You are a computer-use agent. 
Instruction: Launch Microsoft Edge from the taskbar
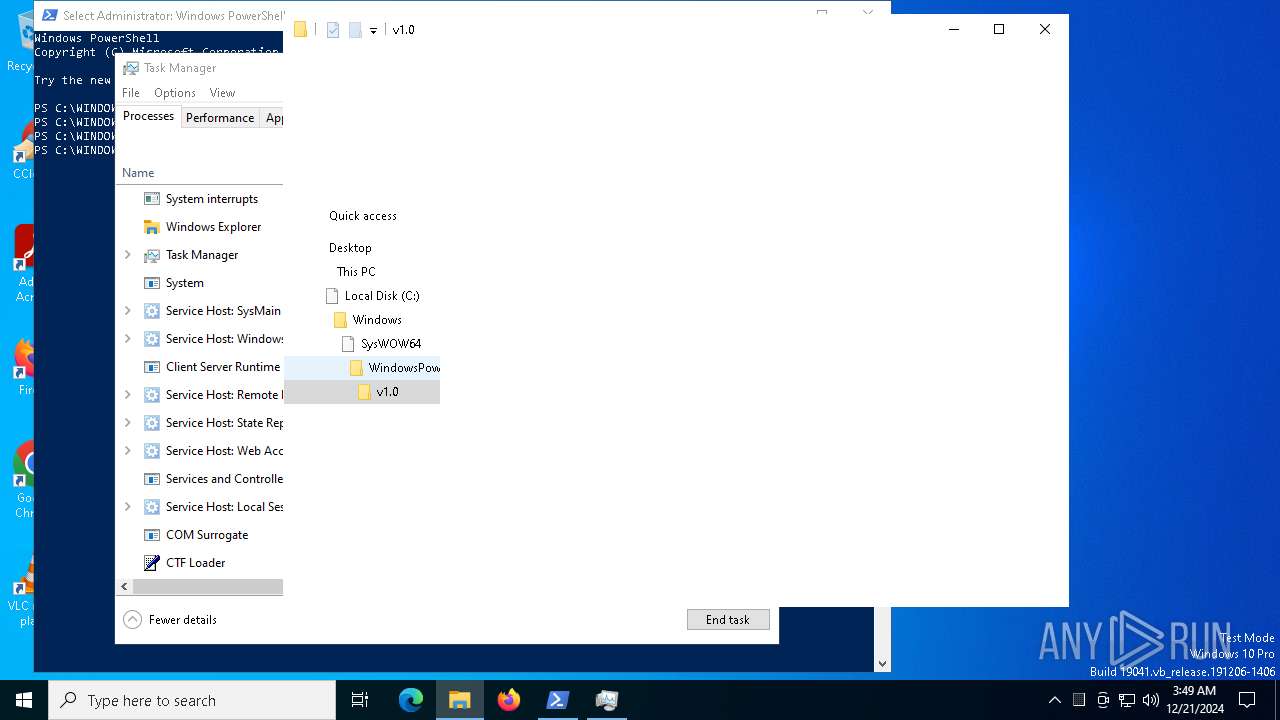coord(411,700)
